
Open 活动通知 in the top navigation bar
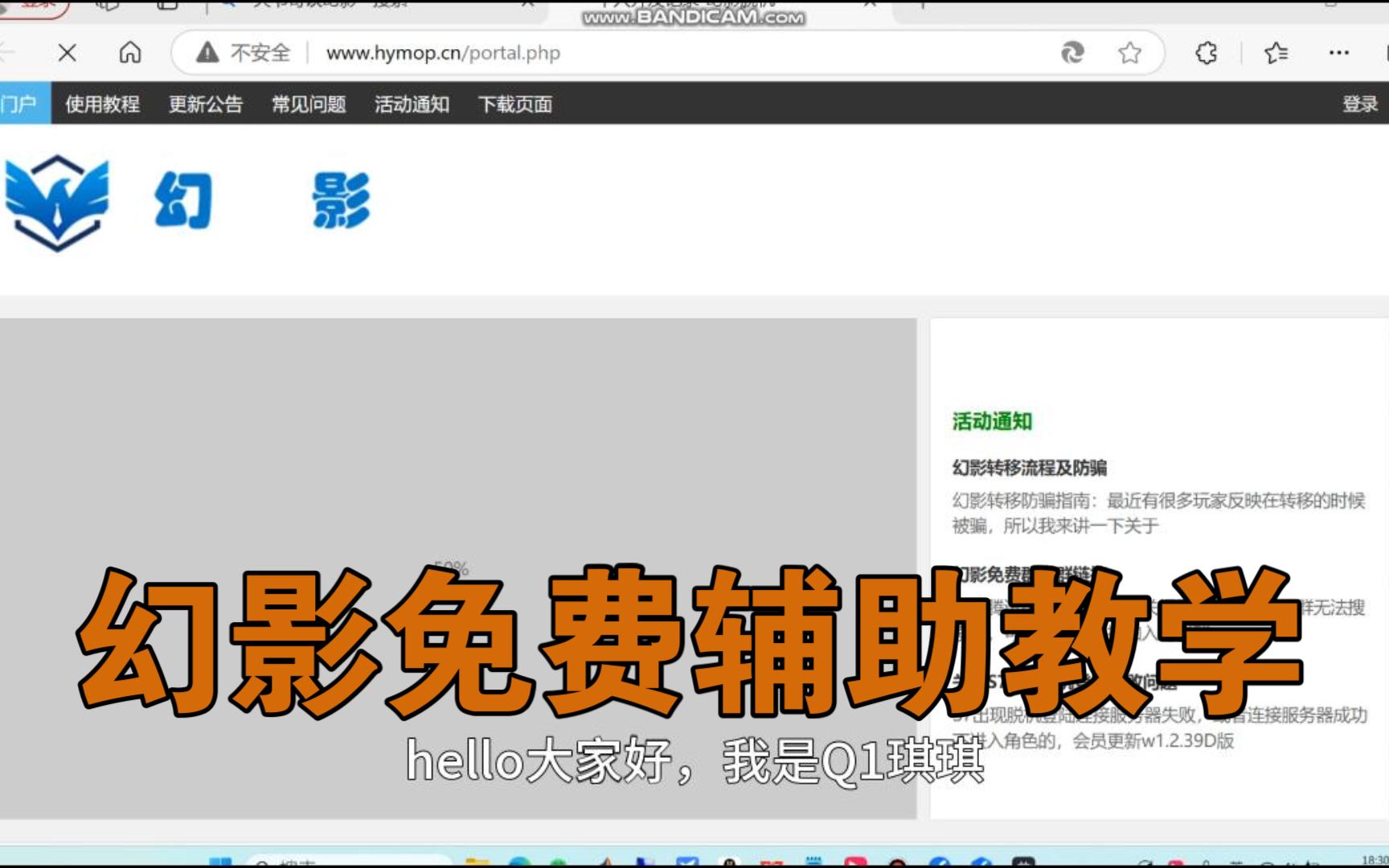[412, 104]
